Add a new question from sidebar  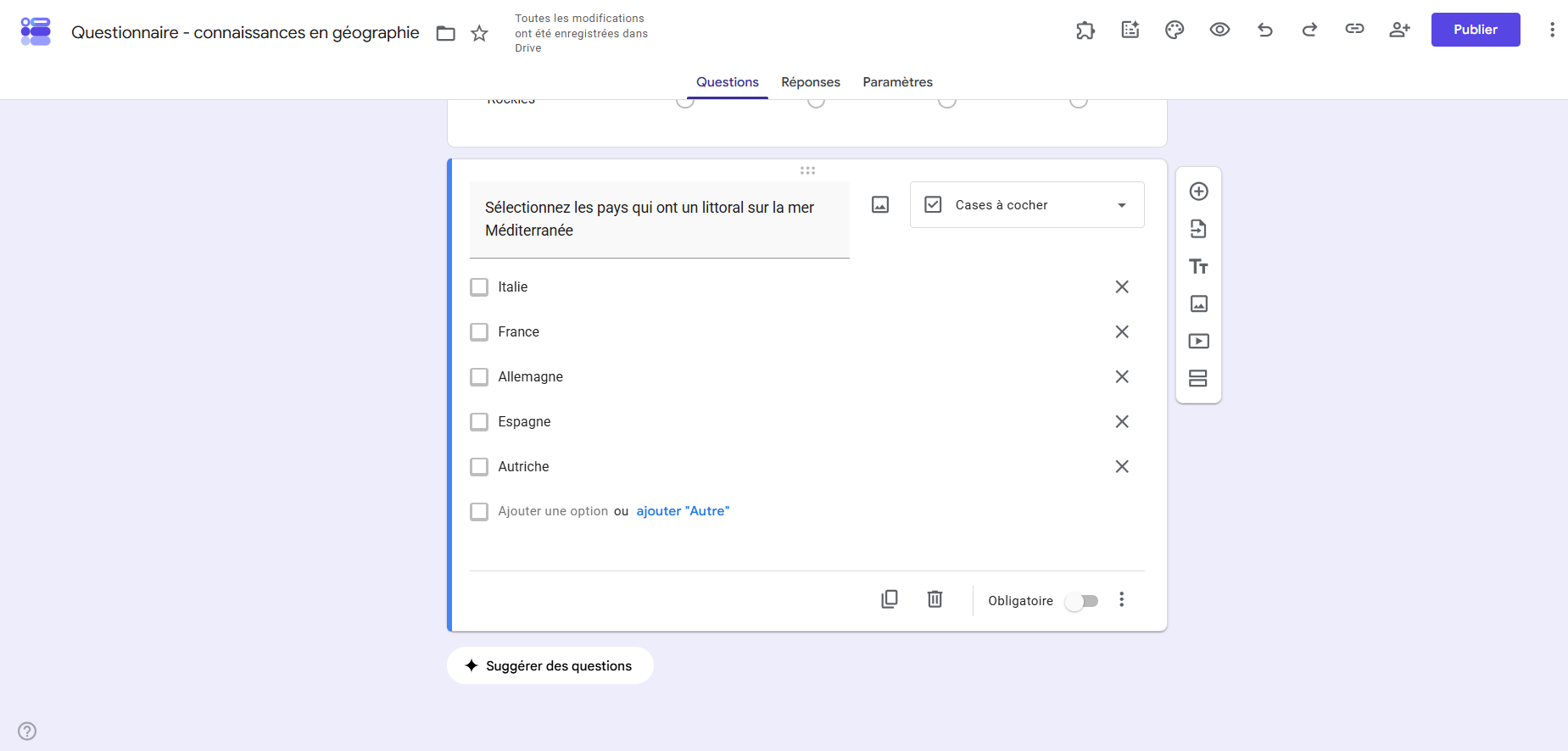pos(1198,192)
